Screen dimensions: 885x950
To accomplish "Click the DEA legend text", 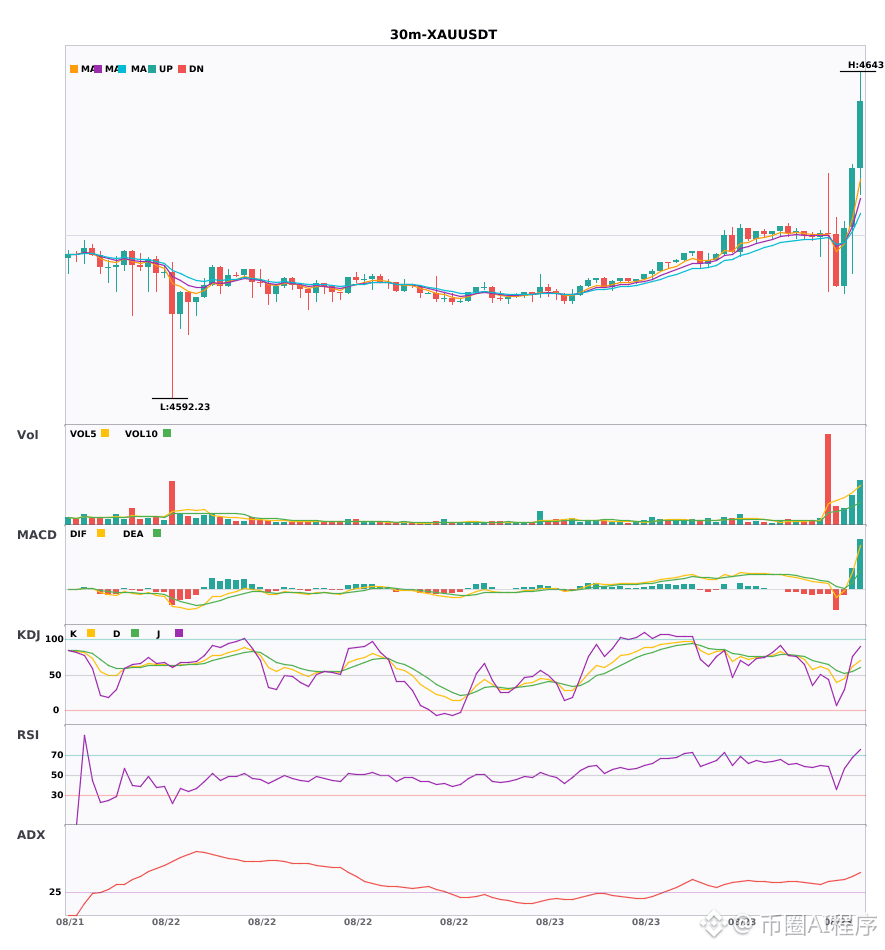I will (x=133, y=534).
